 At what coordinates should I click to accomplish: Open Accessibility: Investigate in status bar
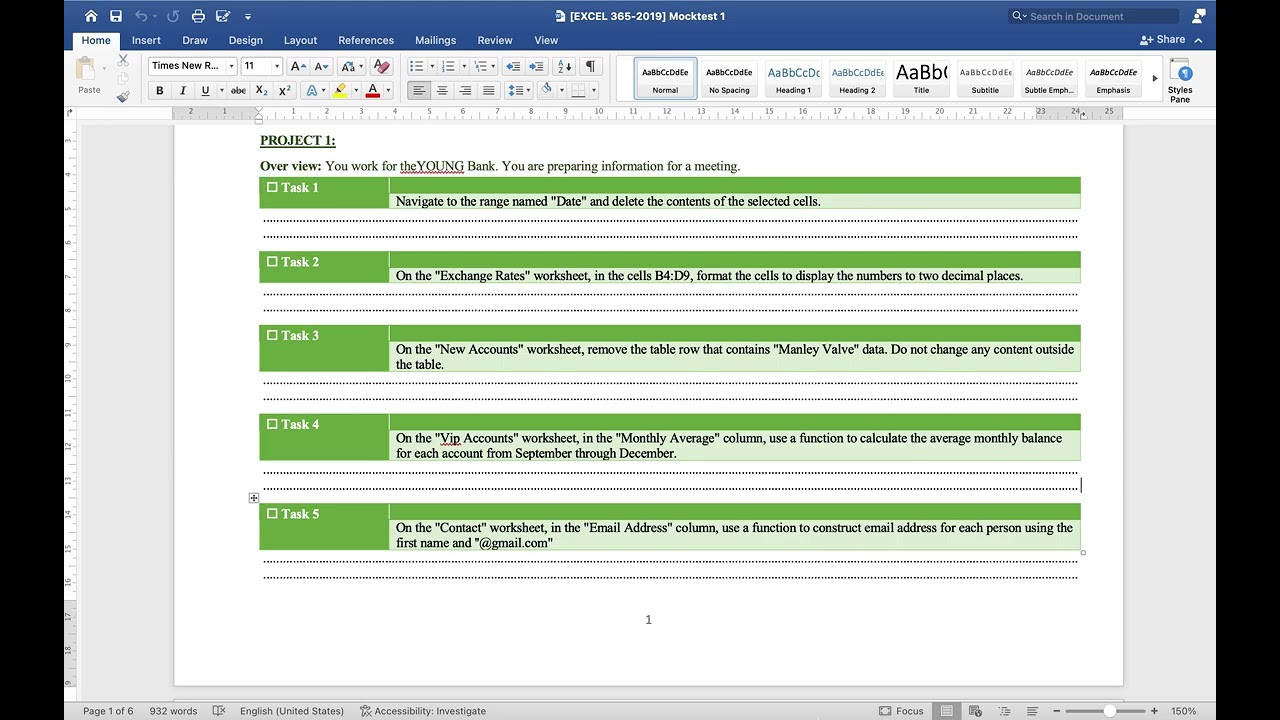(x=423, y=711)
